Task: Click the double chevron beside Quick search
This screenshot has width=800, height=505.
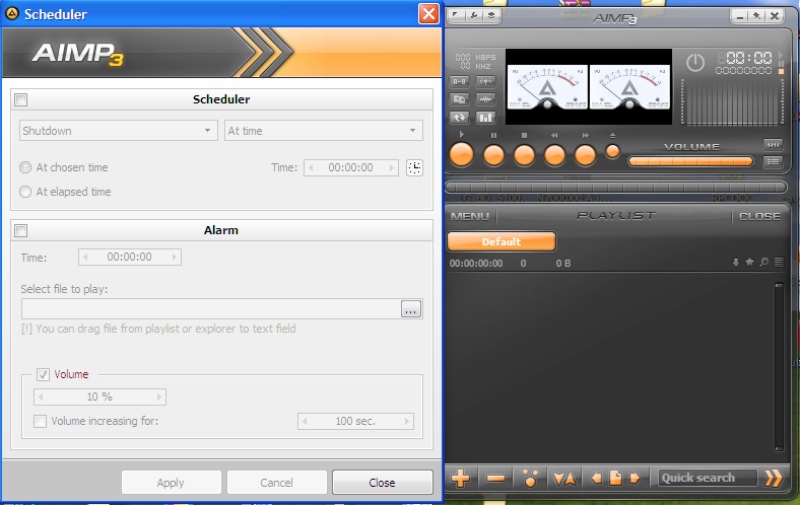Action: 773,478
